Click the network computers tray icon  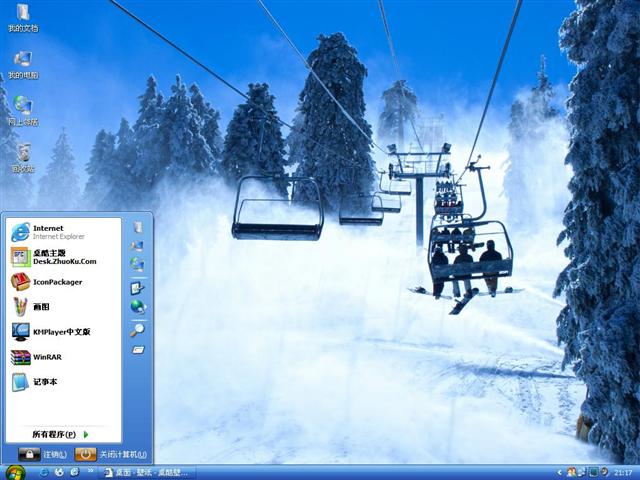tap(582, 472)
